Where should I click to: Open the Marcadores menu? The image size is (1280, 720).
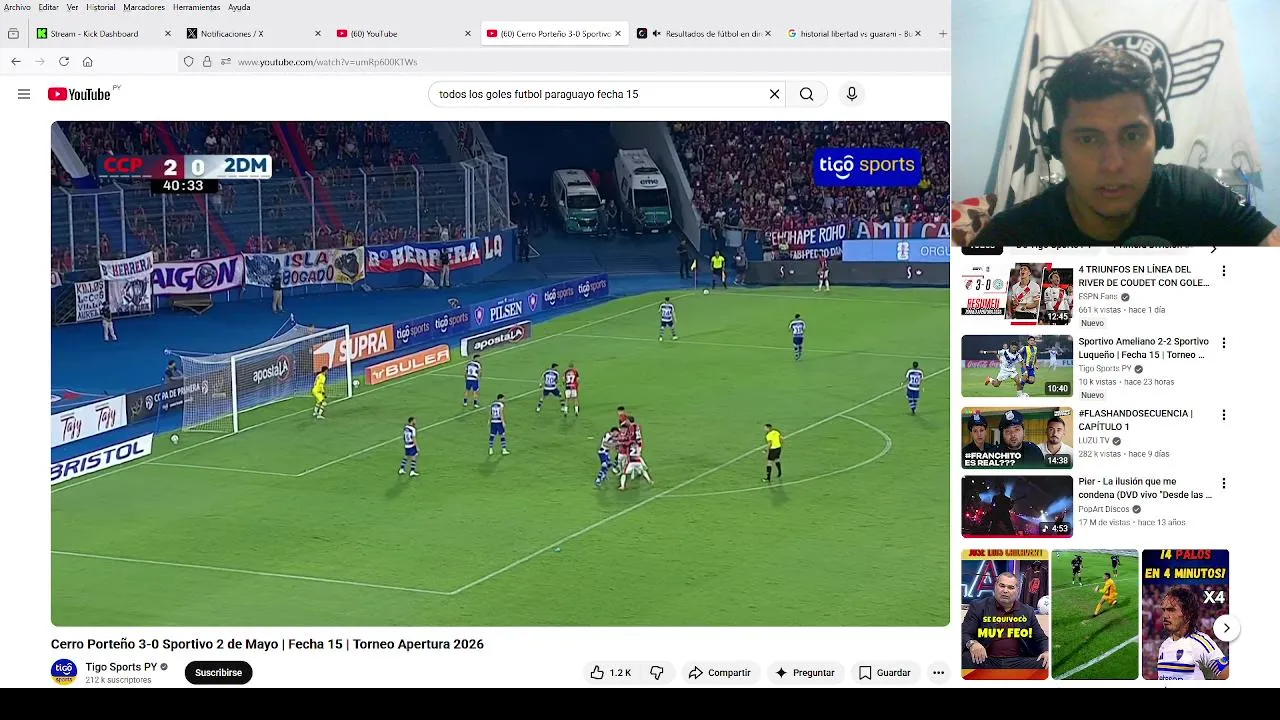144,7
